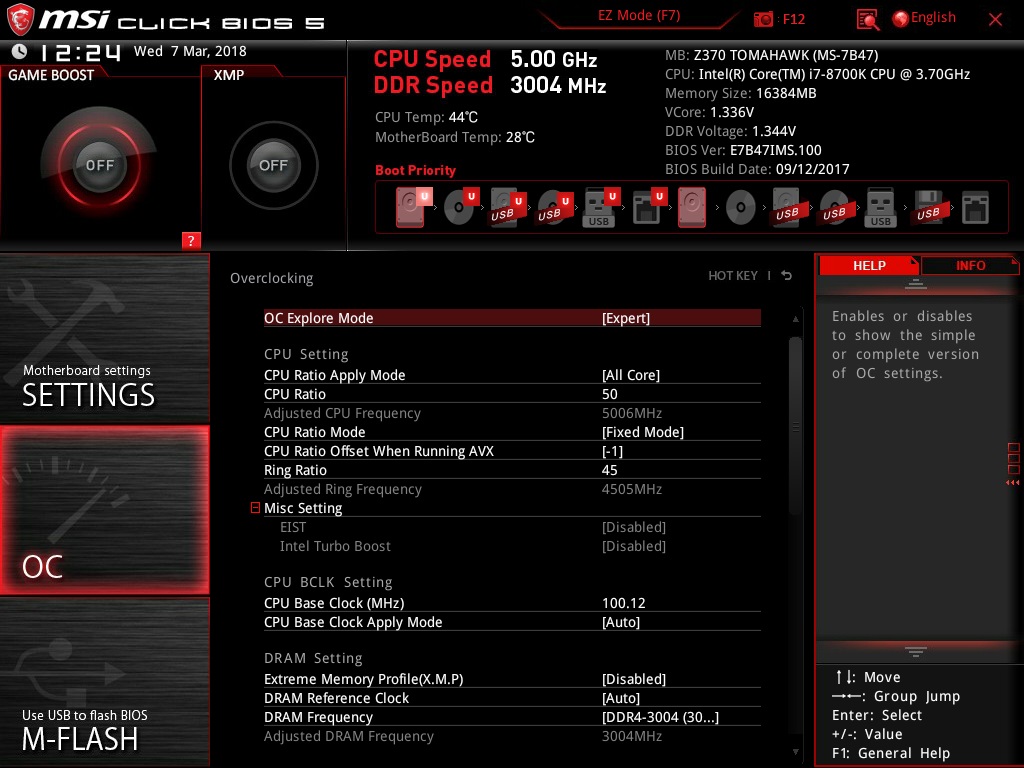Open the SETTINGS motherboard settings section

click(x=104, y=338)
